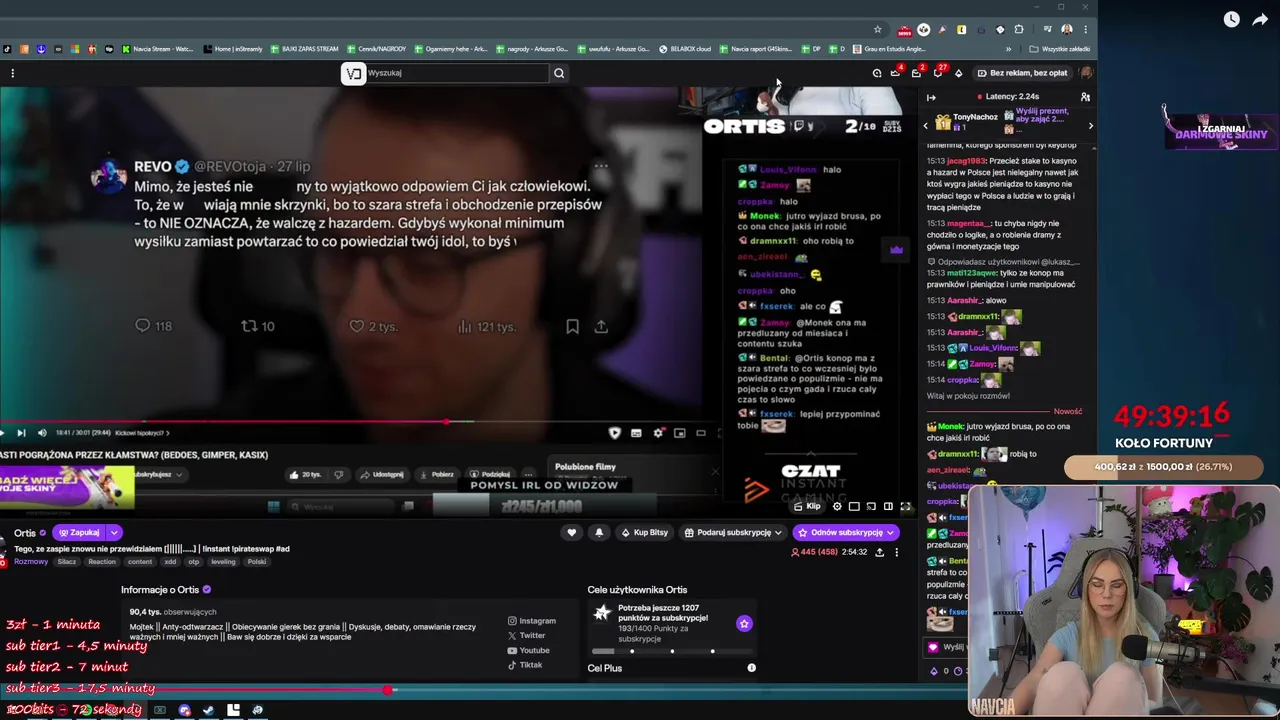Go to next gift leaderboard entry

point(1090,125)
